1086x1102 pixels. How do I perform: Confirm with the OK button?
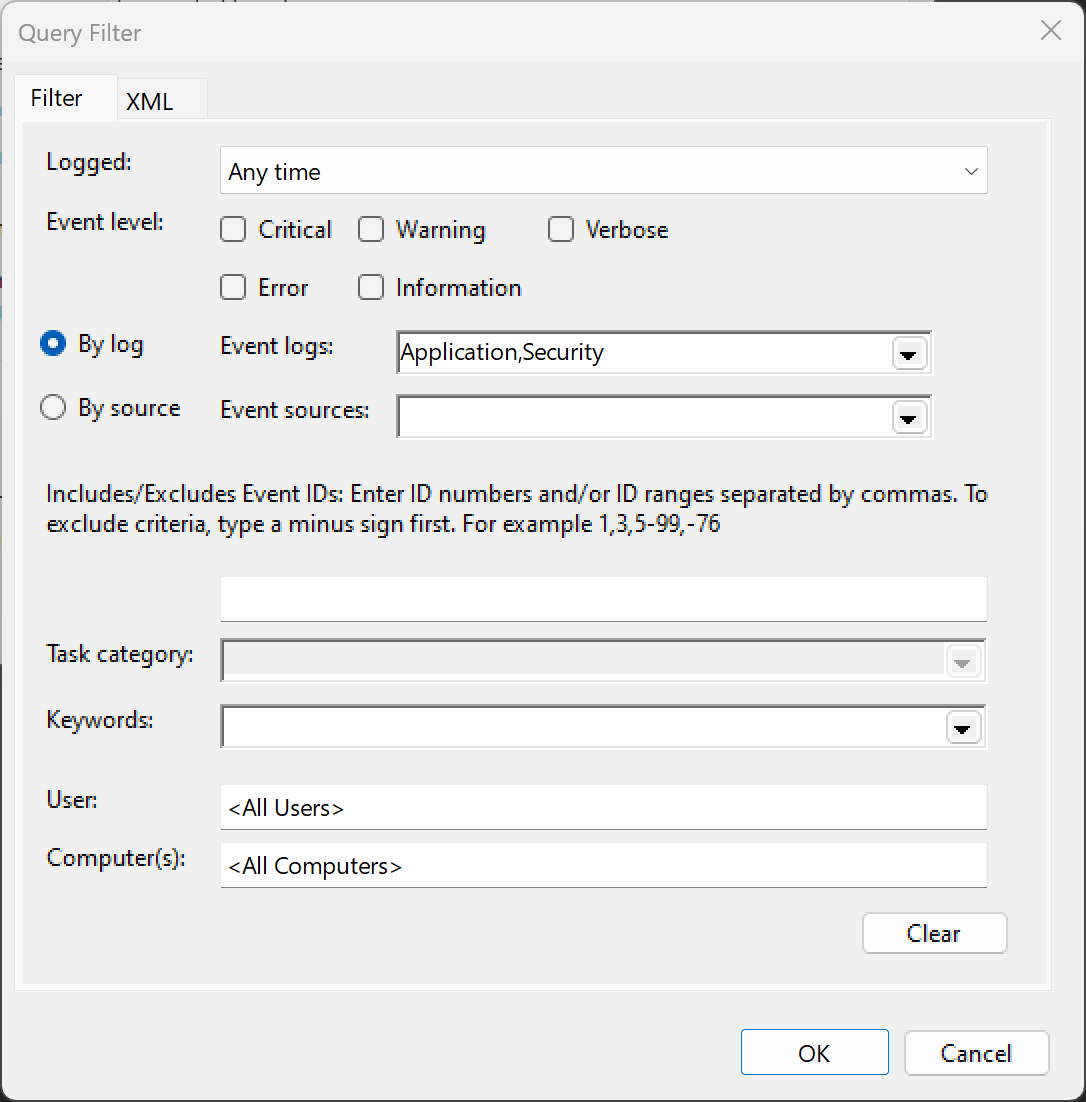[x=815, y=1052]
